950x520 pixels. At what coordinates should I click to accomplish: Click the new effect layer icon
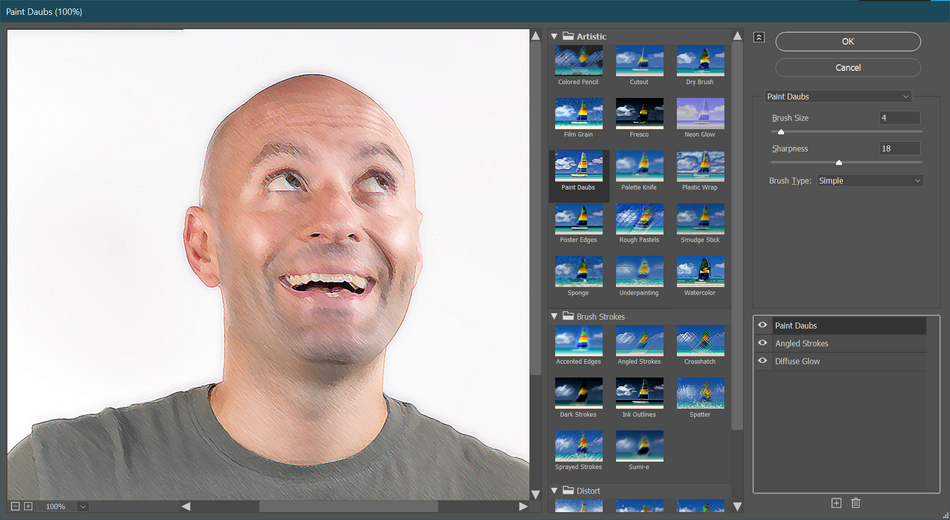pos(836,503)
